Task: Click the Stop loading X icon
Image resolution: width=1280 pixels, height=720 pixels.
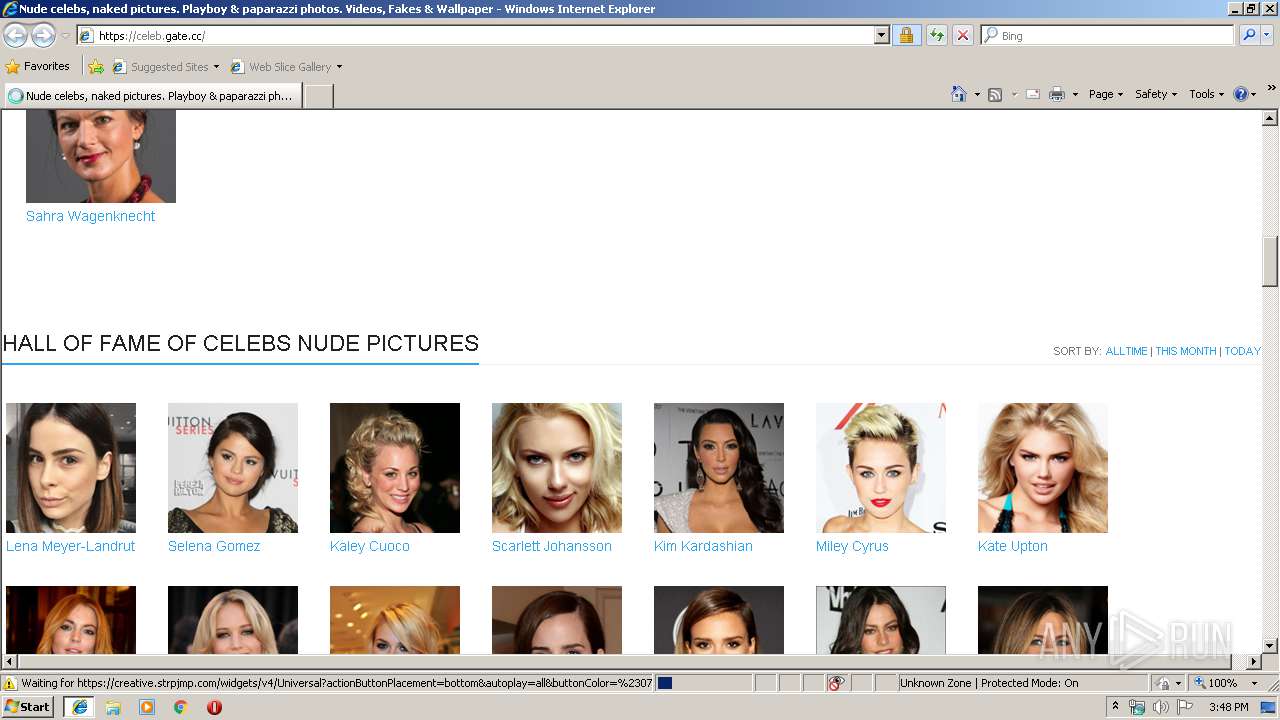Action: pyautogui.click(x=962, y=35)
